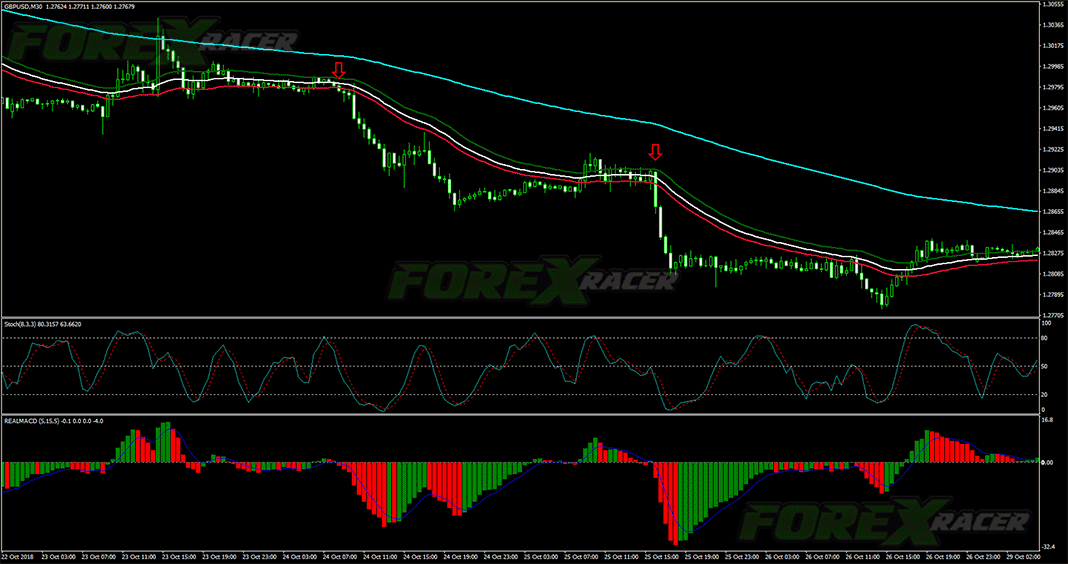Click the 23 Oct 19:00 time label

(x=221, y=556)
